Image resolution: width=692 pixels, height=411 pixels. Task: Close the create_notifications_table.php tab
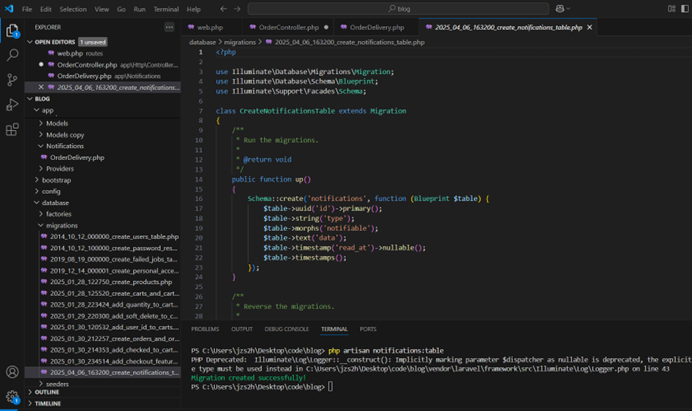tap(591, 27)
